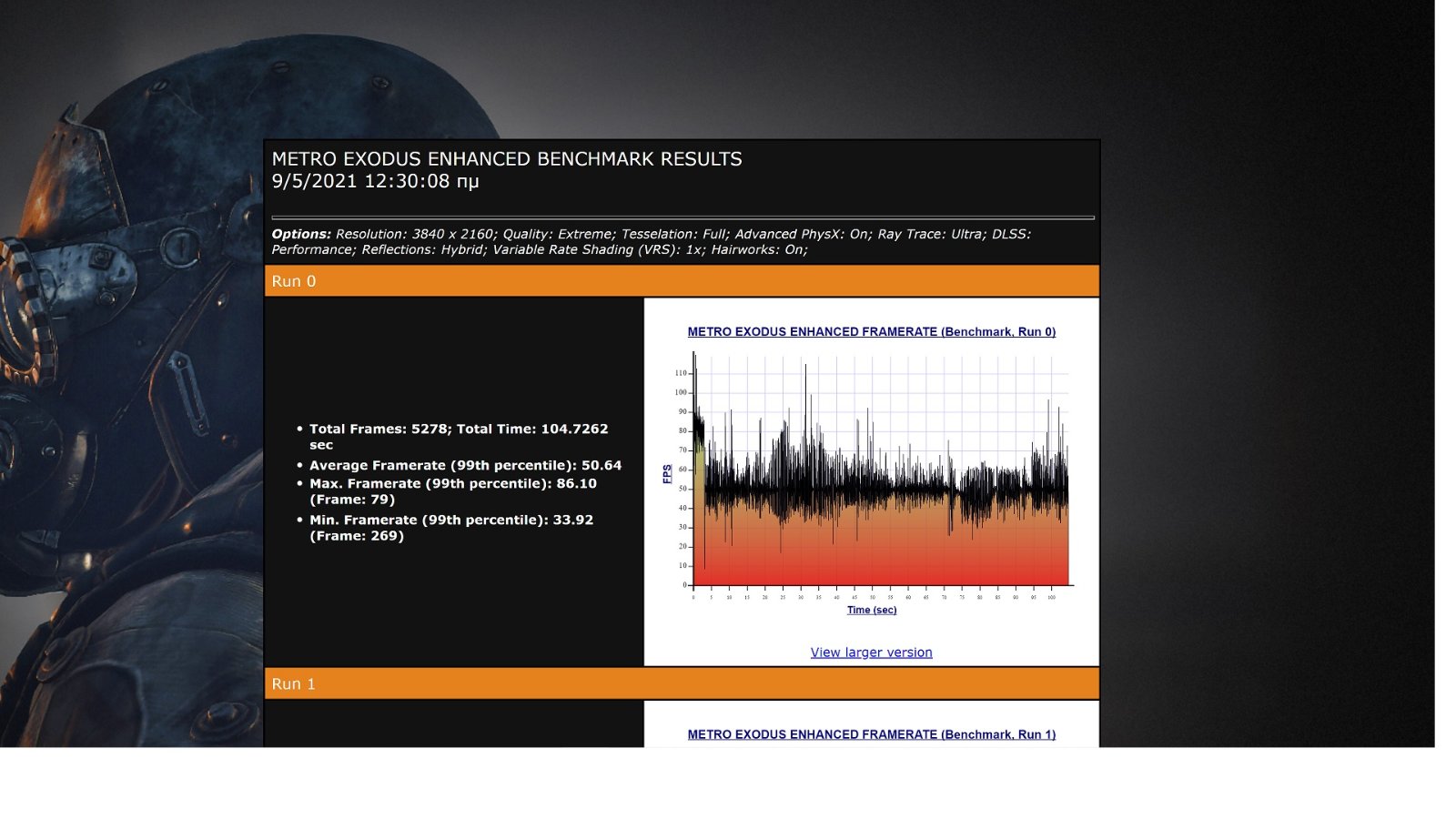Click the FPS axis label on chart

coord(667,474)
